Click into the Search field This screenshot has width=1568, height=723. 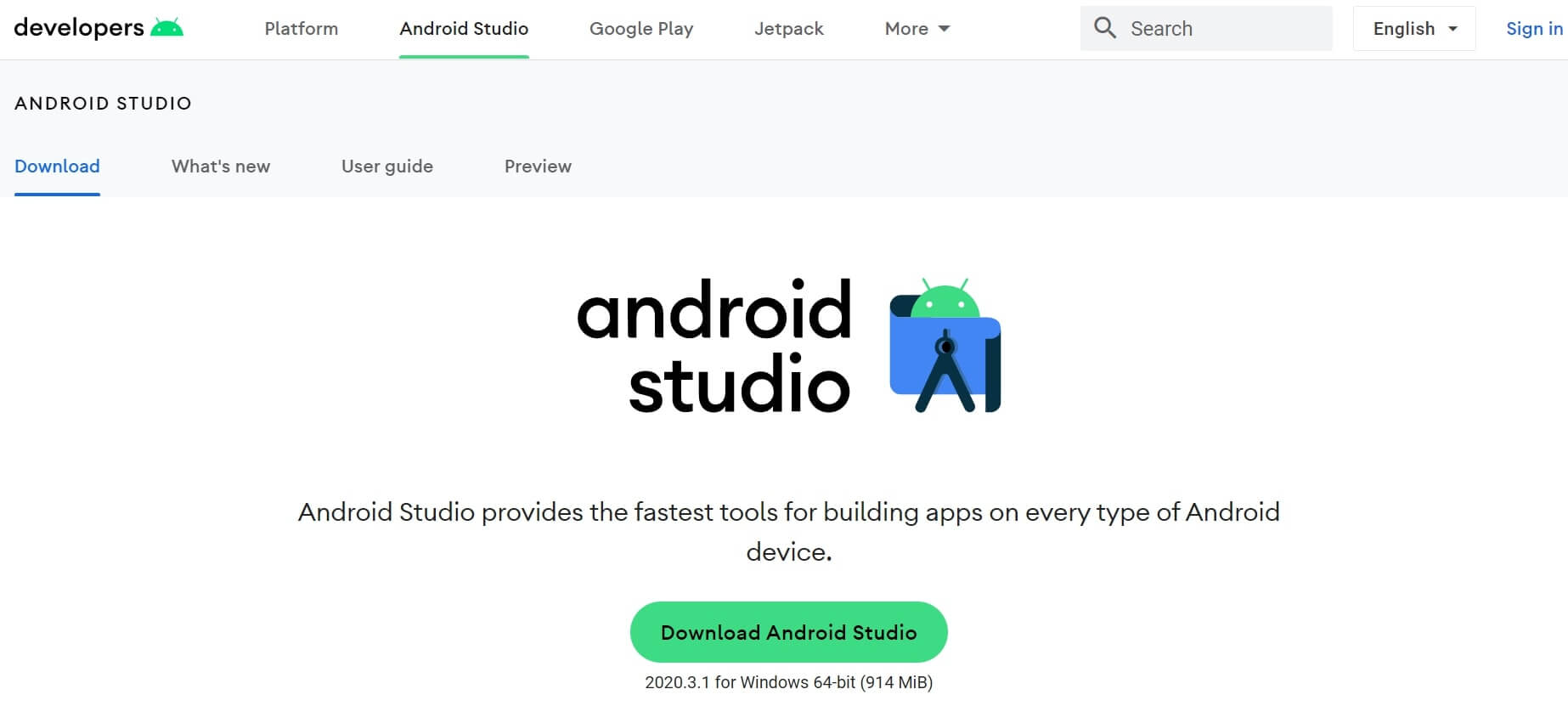[1206, 28]
